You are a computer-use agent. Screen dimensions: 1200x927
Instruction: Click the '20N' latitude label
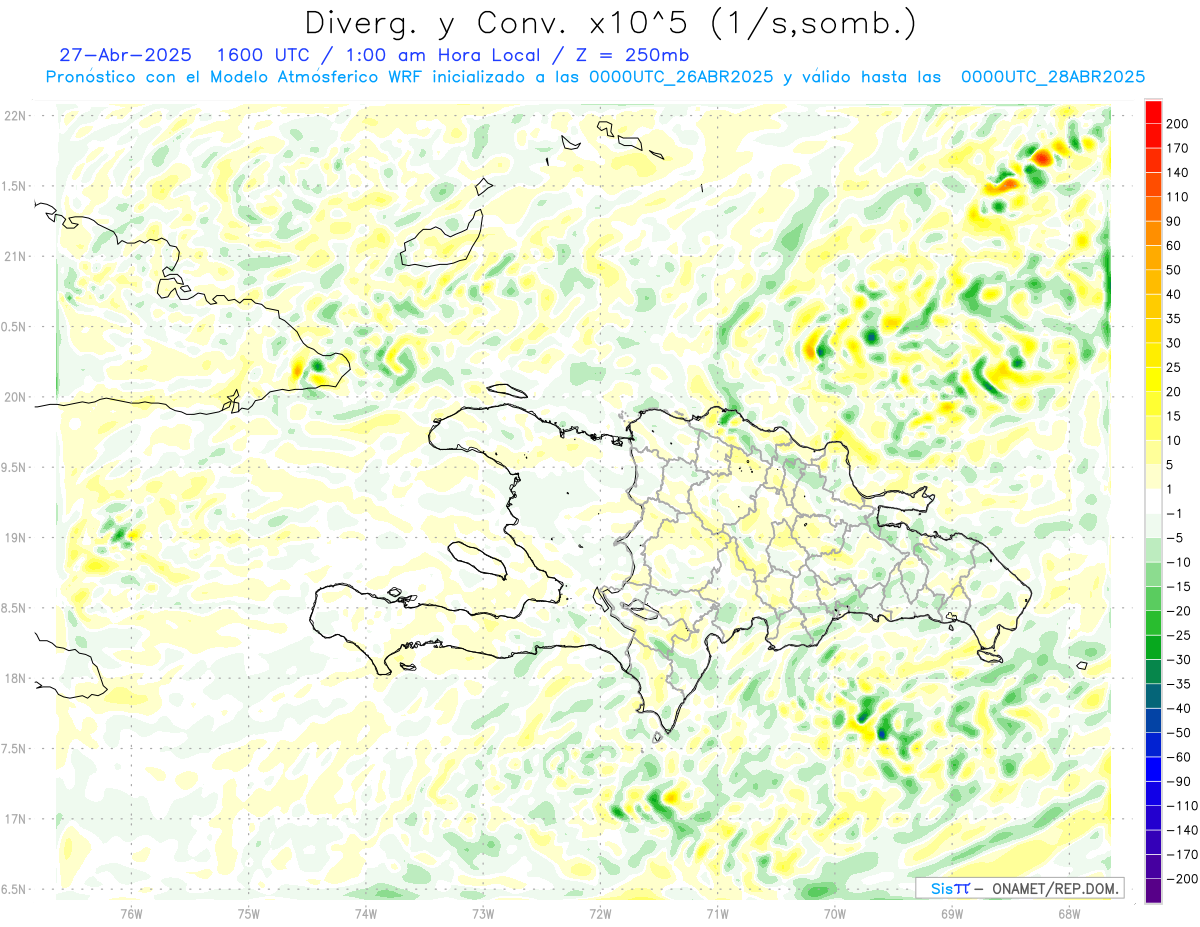point(15,397)
